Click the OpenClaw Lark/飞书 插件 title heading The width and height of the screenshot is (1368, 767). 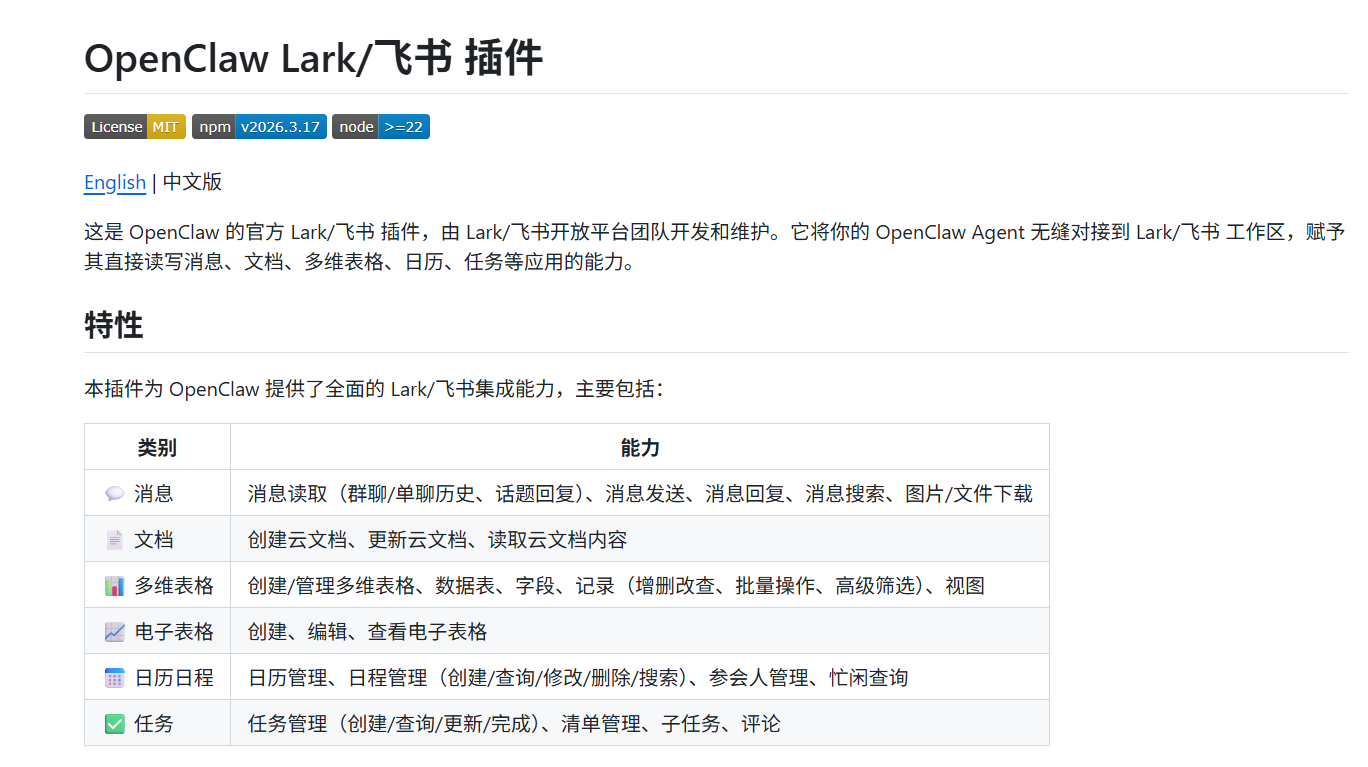coord(313,59)
